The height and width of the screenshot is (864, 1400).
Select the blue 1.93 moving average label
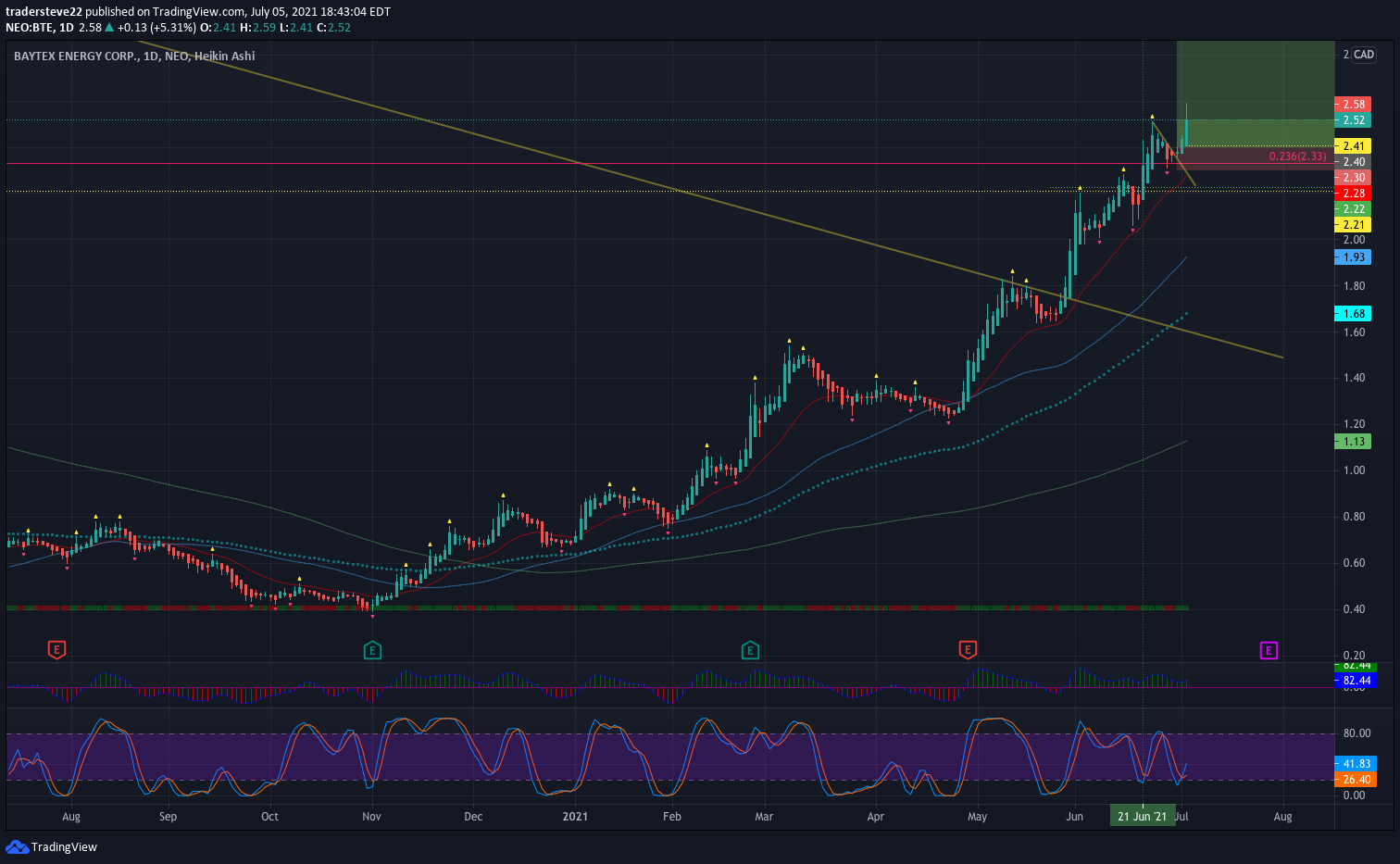tap(1353, 257)
